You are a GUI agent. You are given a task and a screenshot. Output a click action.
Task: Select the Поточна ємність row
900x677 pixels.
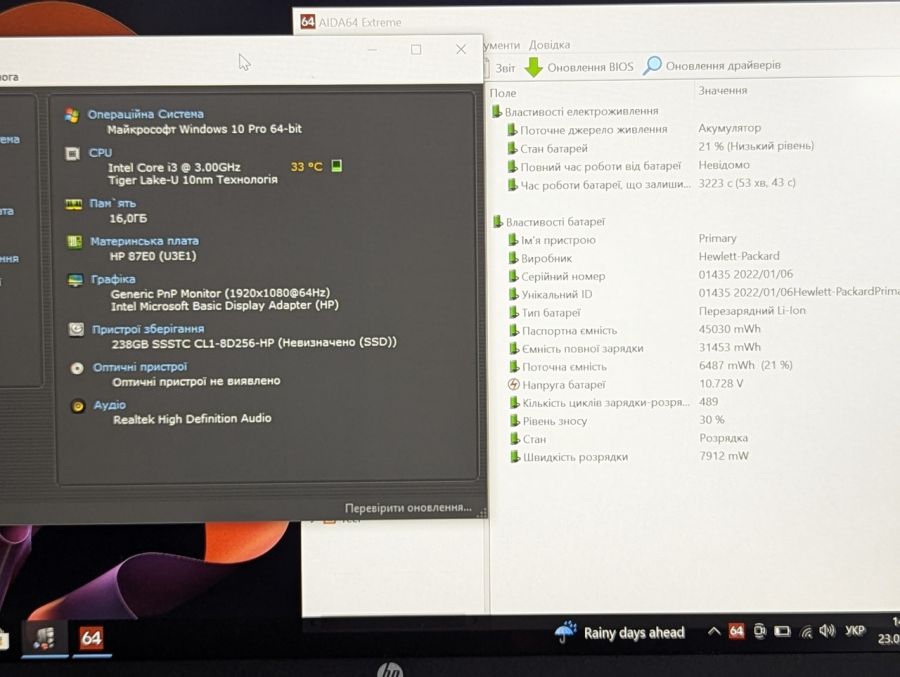click(x=651, y=366)
